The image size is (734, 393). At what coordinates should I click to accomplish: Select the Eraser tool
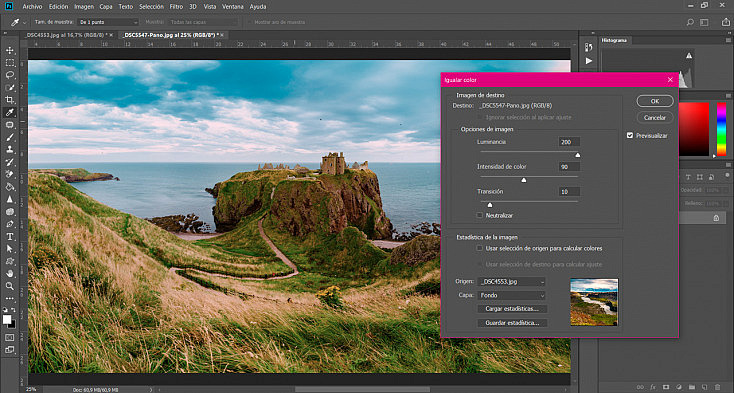click(x=9, y=175)
